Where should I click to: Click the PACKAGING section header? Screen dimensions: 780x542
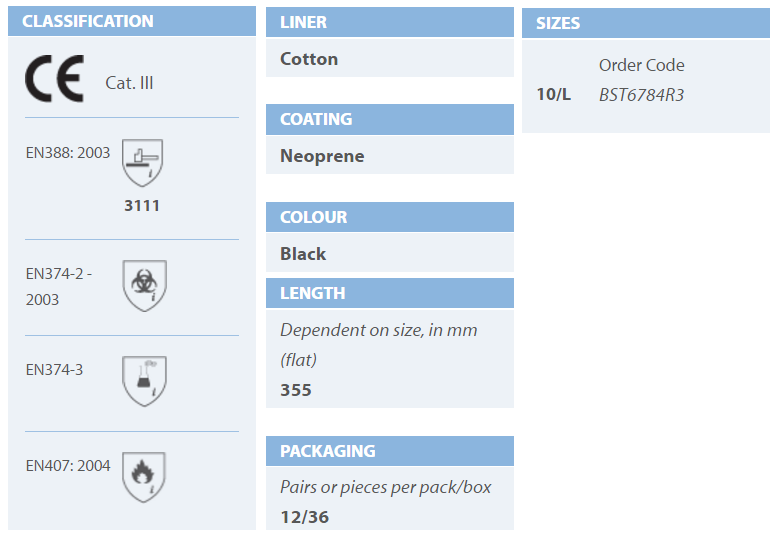click(328, 451)
